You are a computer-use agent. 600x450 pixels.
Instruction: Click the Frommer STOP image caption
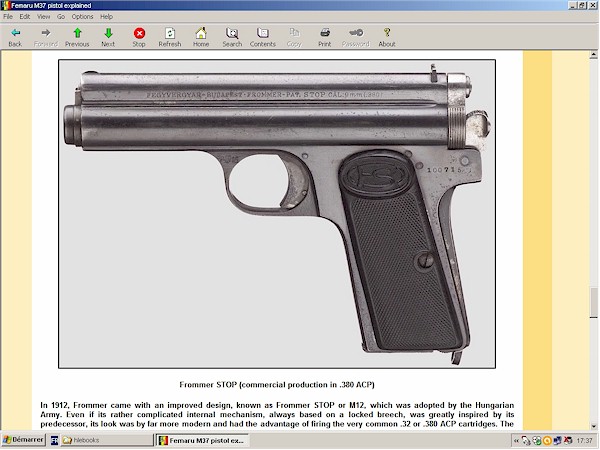(x=277, y=385)
